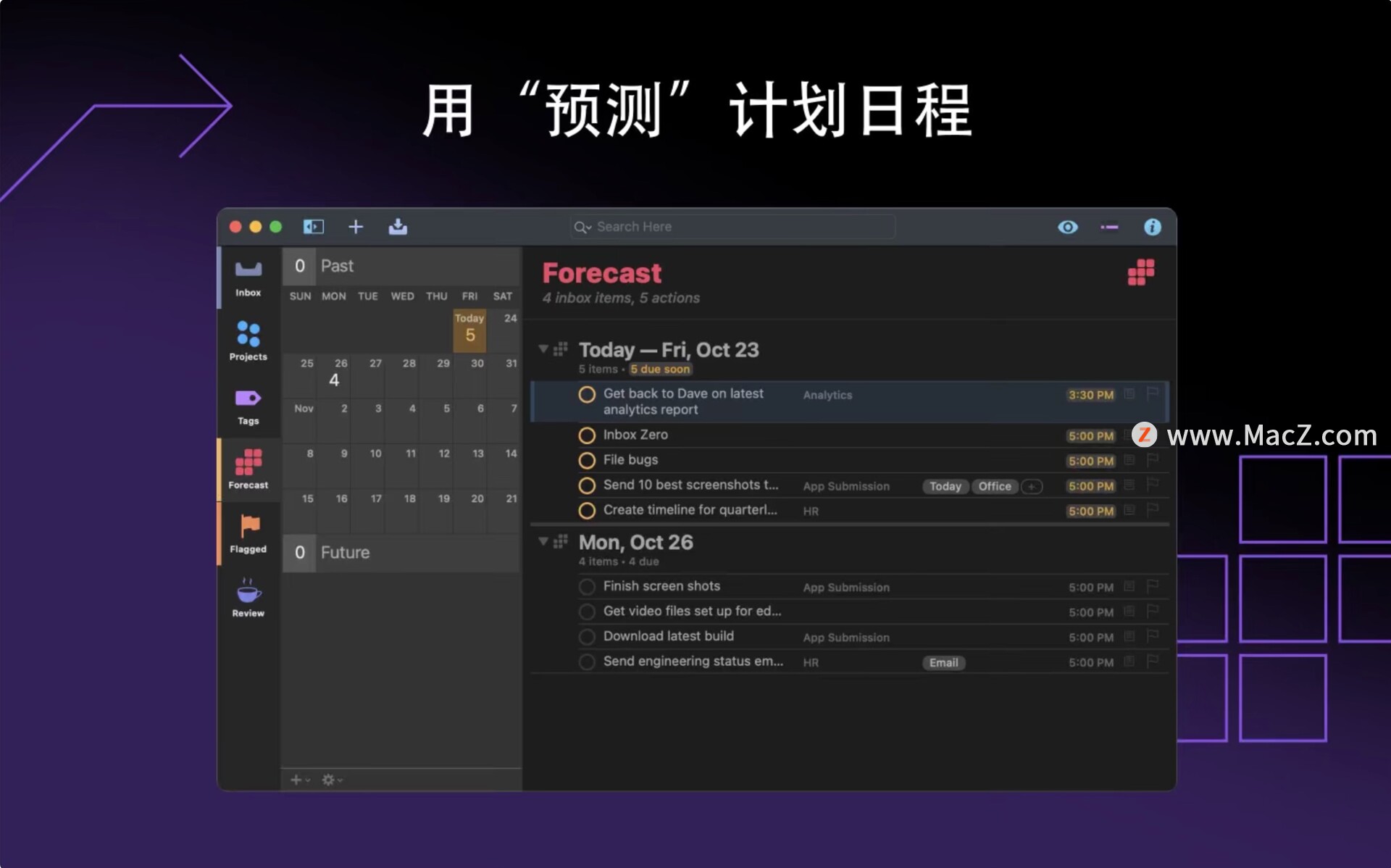Open the View options eye icon
The width and height of the screenshot is (1391, 868).
click(1067, 228)
